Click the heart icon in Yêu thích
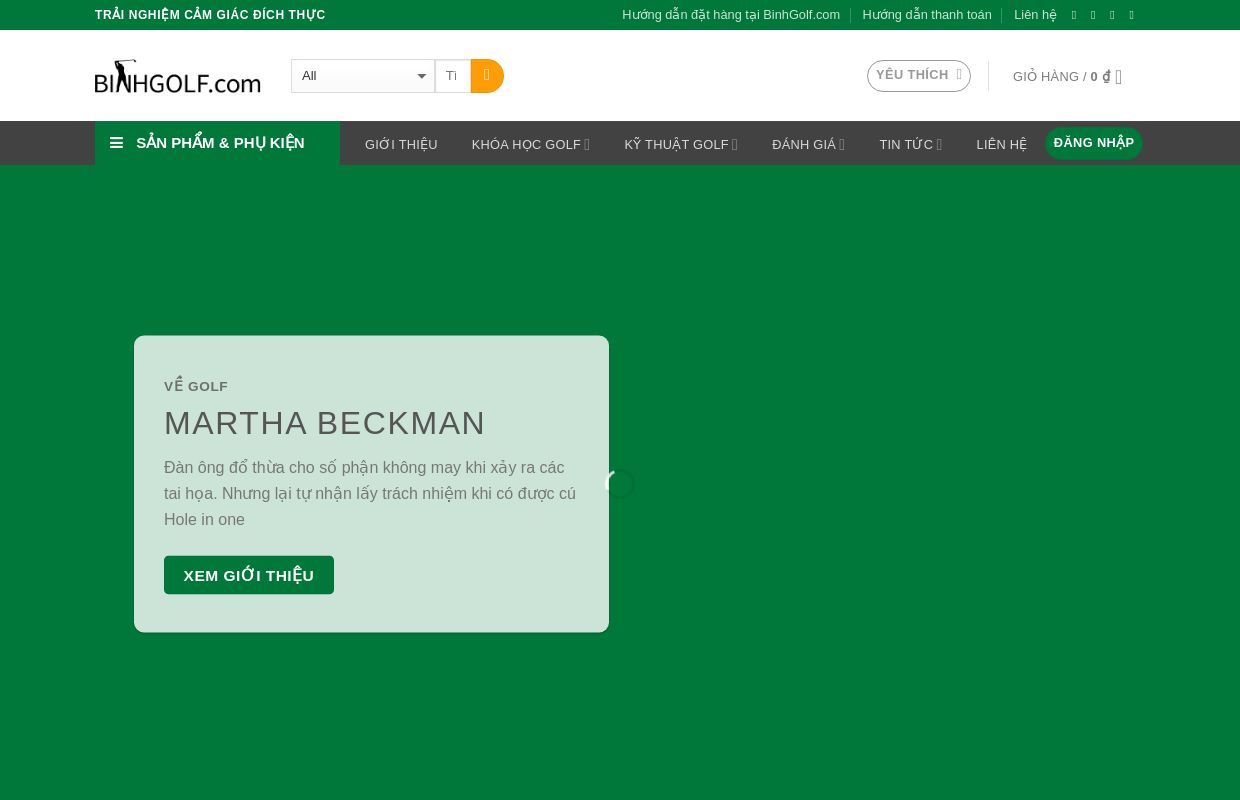 pos(959,75)
